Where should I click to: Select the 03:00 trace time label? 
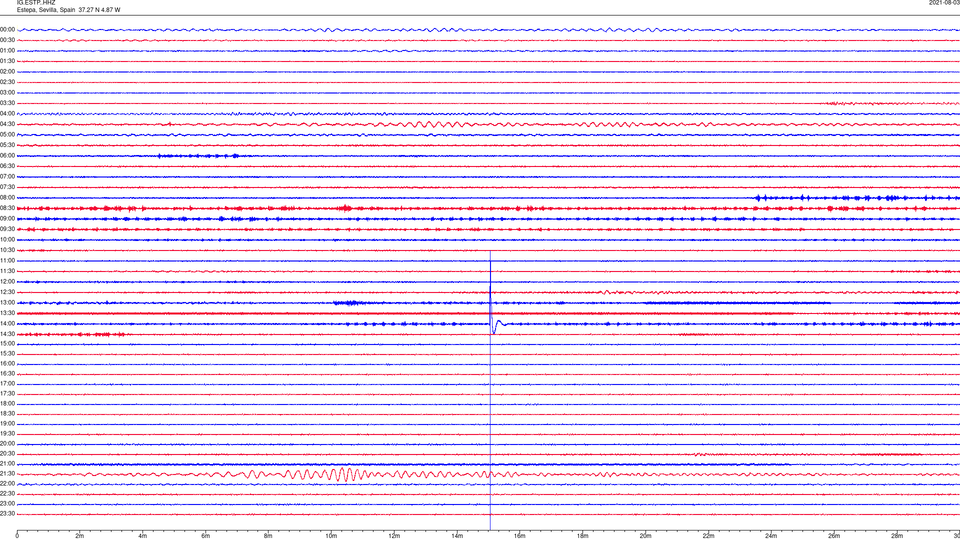(7, 93)
